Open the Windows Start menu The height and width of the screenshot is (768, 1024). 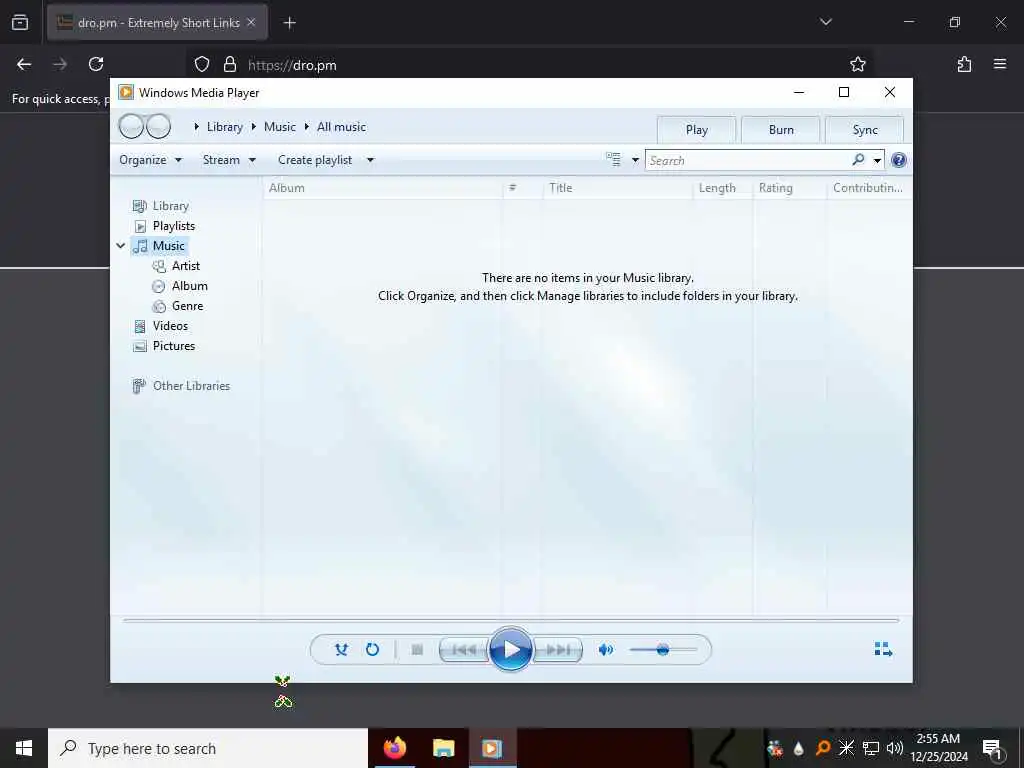click(24, 748)
